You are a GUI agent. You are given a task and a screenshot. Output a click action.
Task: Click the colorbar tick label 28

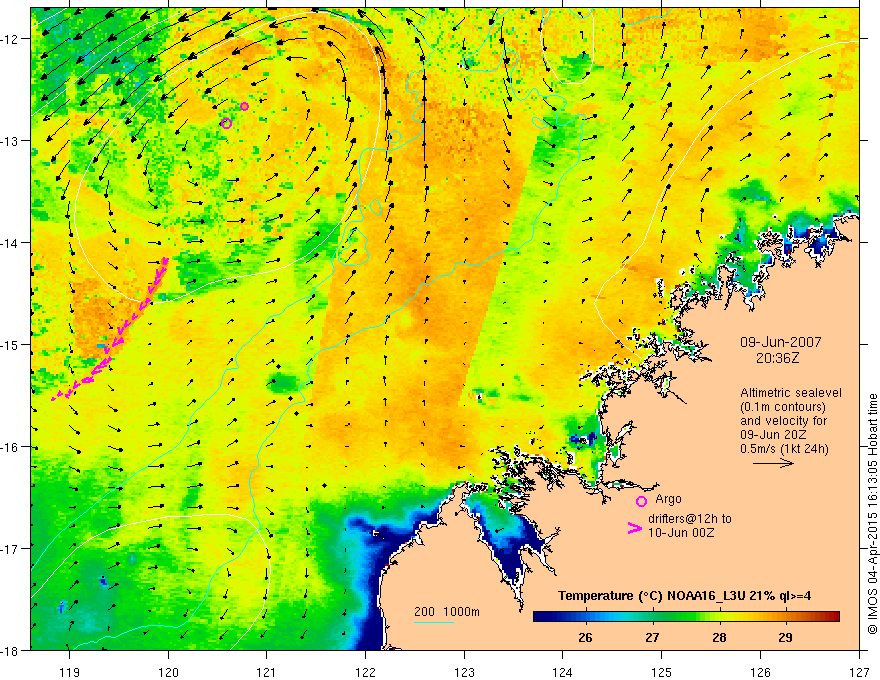719,637
